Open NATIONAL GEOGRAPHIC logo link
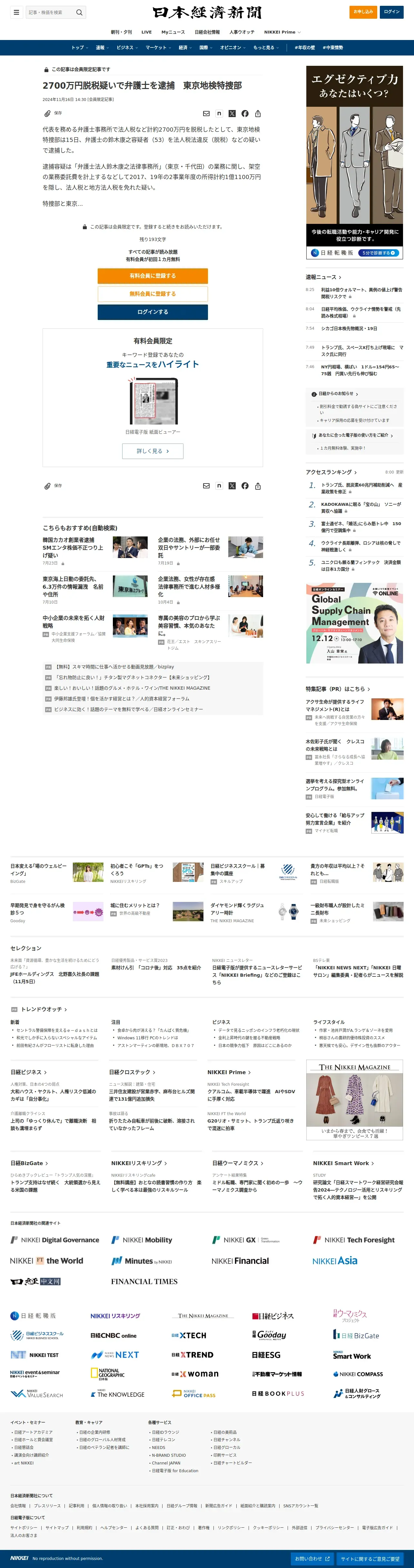Viewport: 414px width, 1568px height. (x=108, y=1374)
